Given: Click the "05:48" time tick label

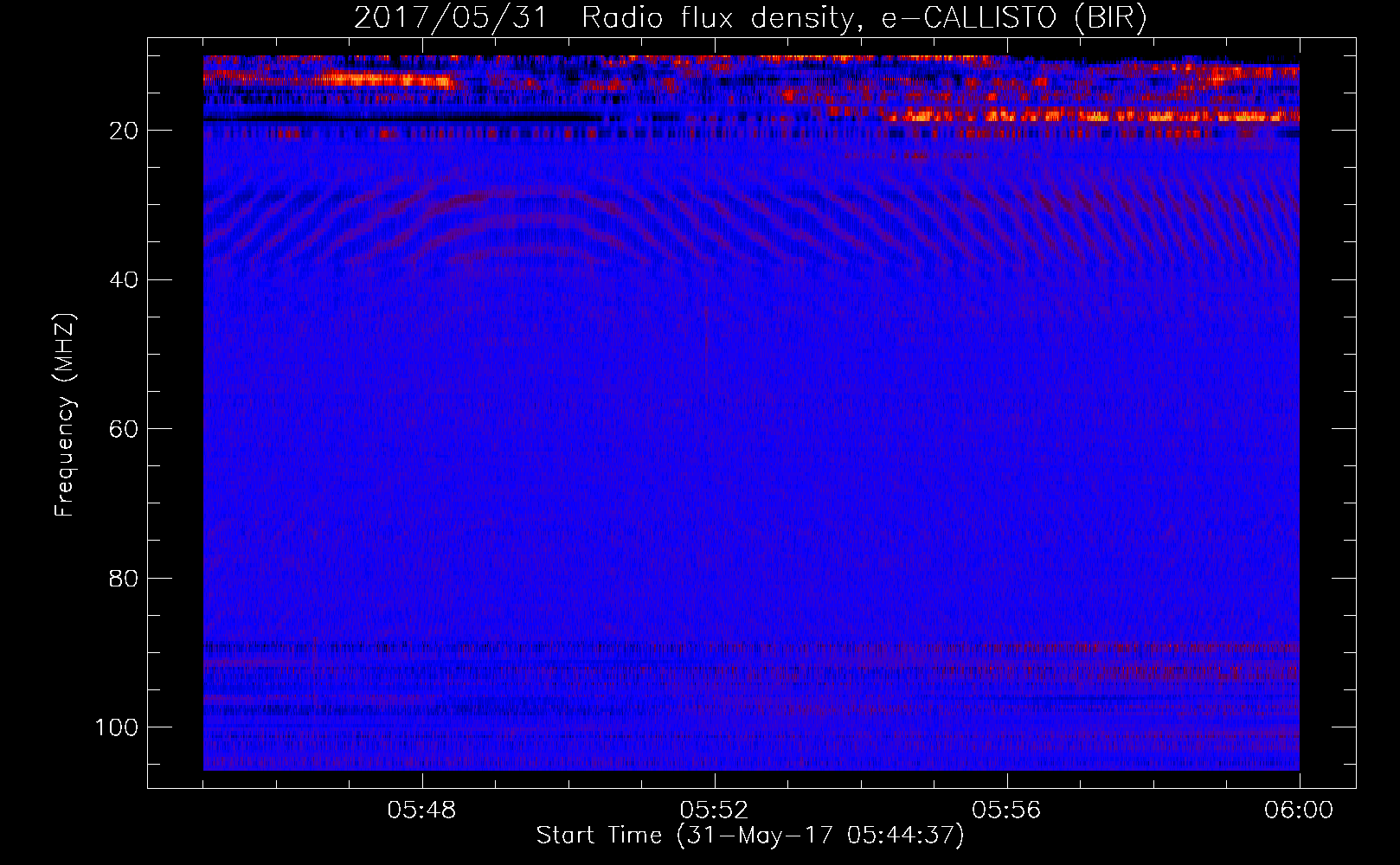Looking at the screenshot, I should (422, 811).
